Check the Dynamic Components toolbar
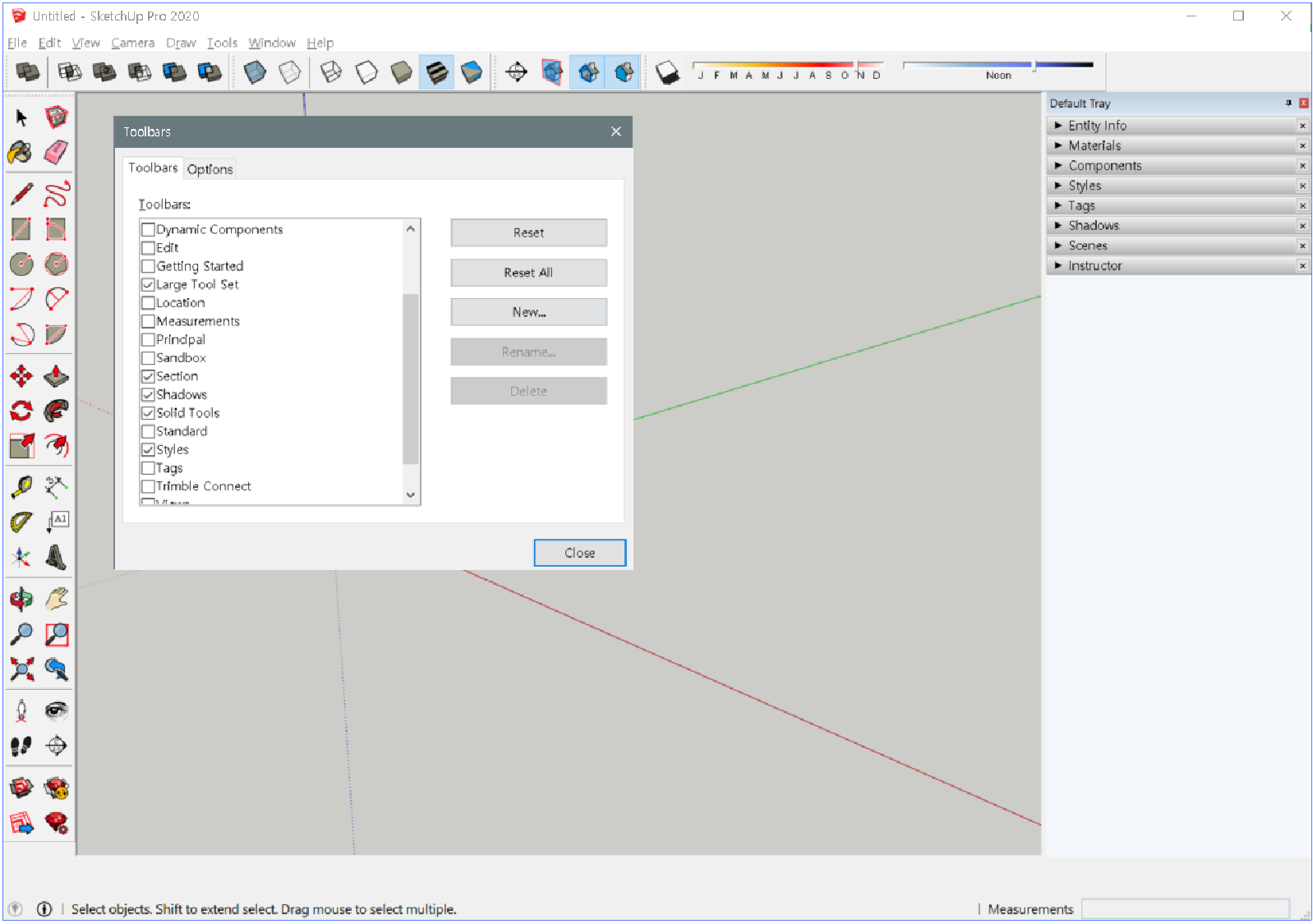Screen dimensions: 1313x924 coord(148,230)
